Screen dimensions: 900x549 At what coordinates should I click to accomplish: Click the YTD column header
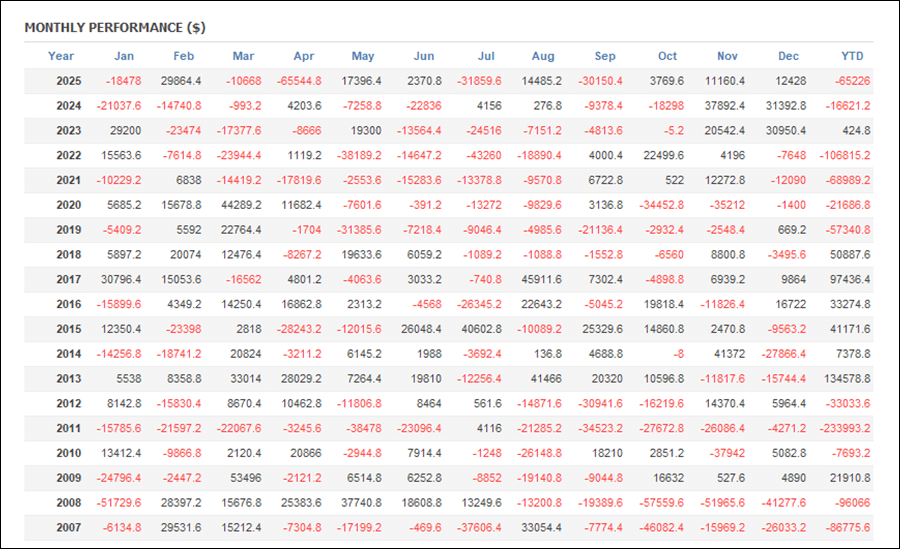tap(852, 56)
